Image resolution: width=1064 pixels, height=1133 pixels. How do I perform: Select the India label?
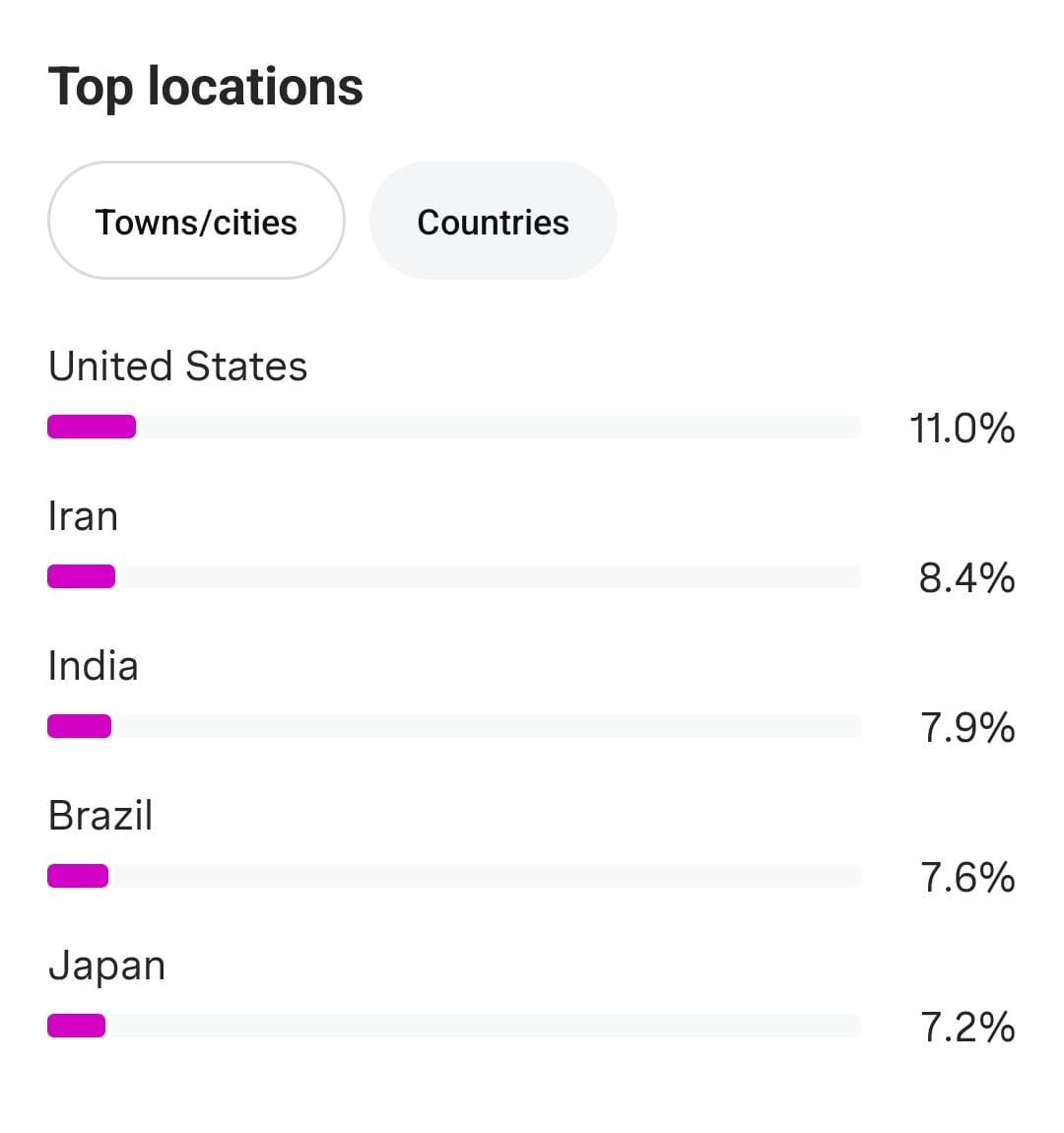coord(93,666)
